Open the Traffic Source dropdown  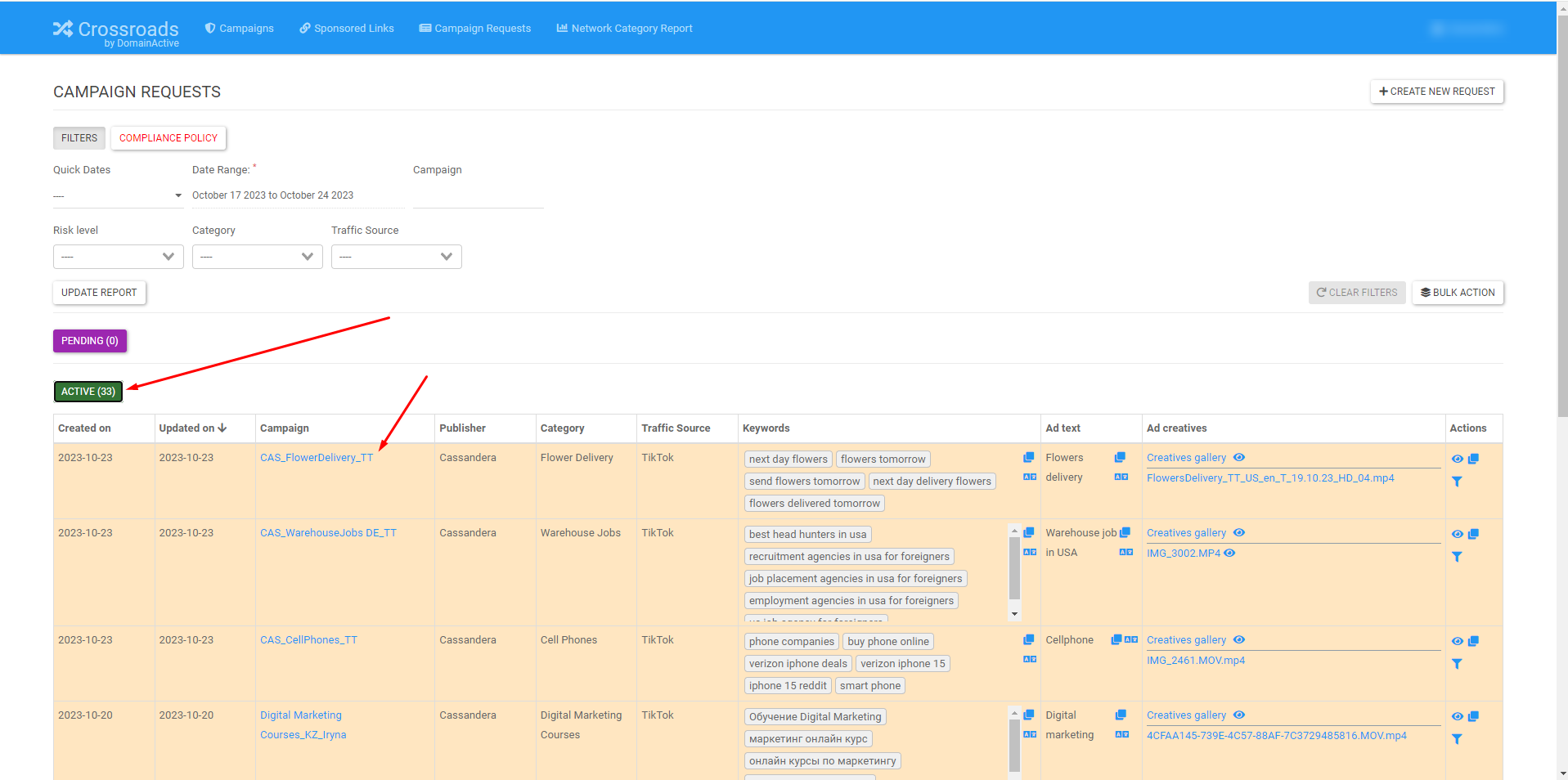pos(396,257)
